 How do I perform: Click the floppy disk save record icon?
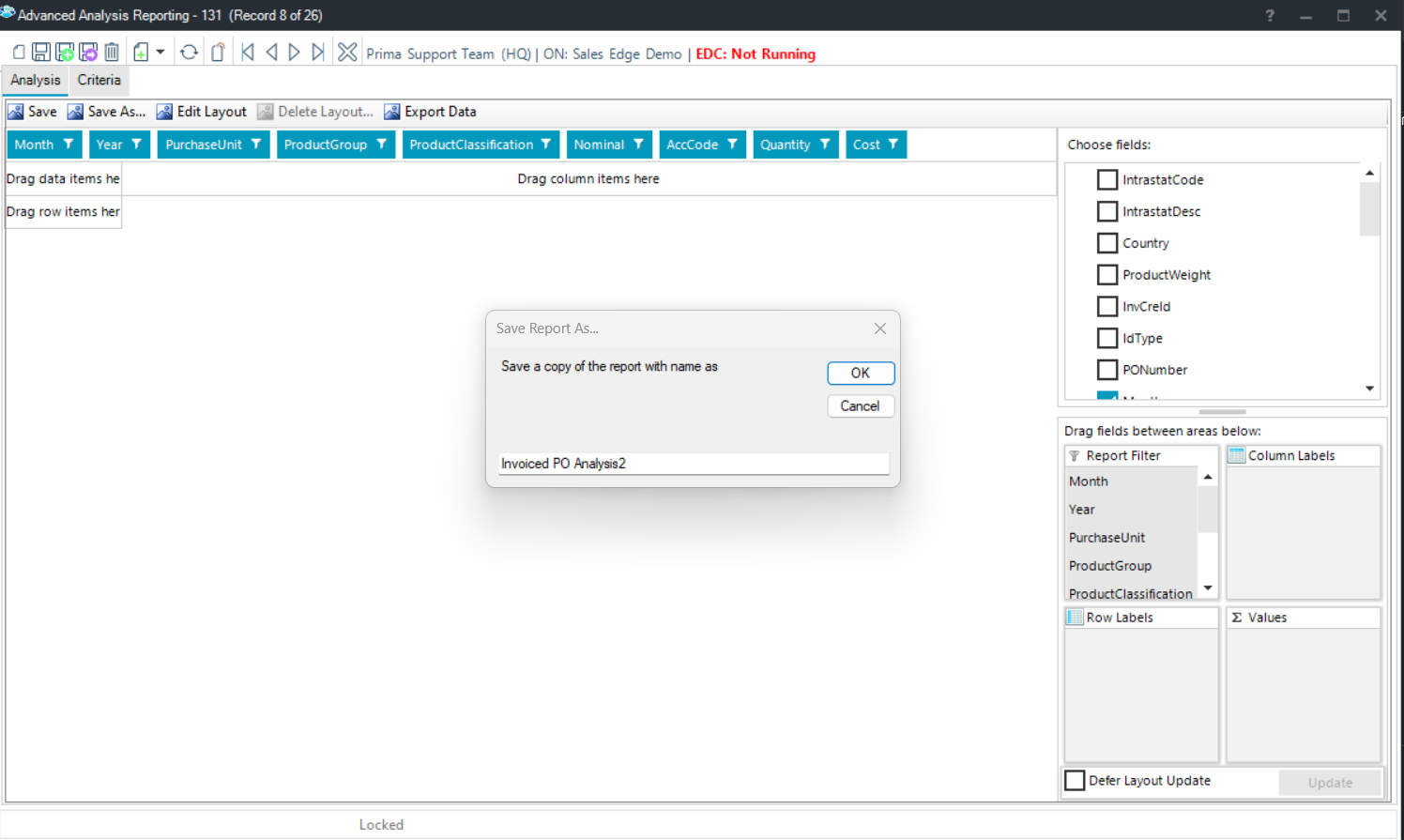[41, 53]
